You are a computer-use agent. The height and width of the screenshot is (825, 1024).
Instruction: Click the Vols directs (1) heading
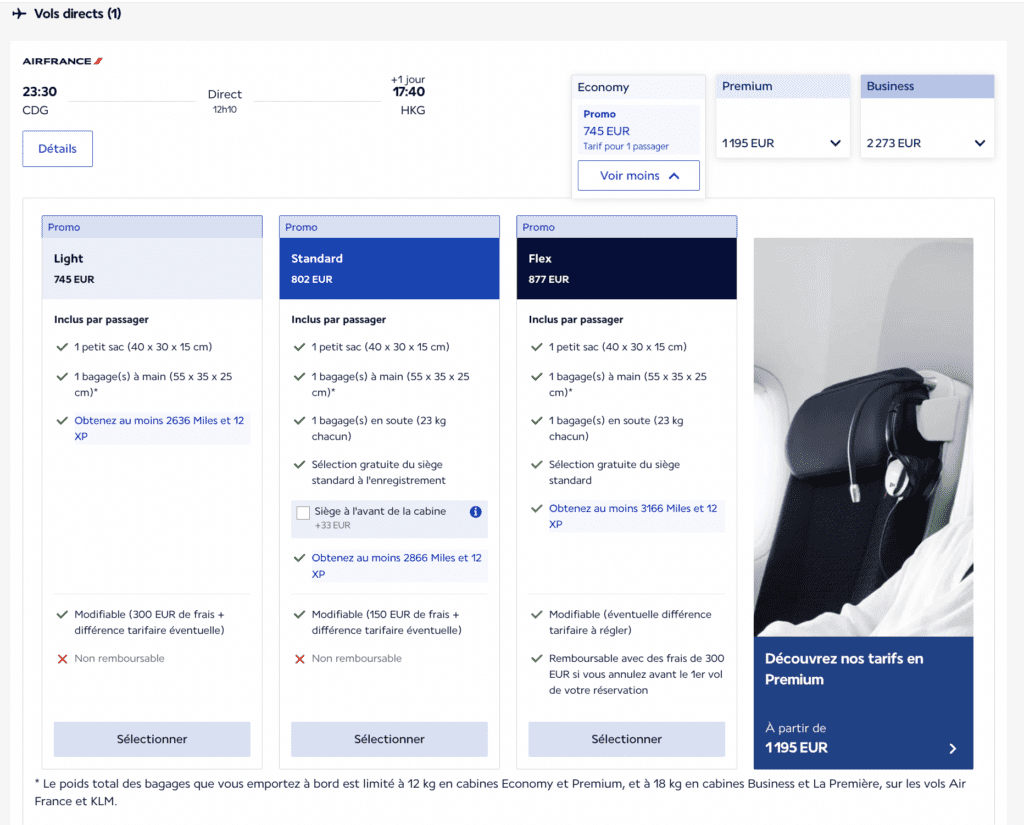coord(78,13)
